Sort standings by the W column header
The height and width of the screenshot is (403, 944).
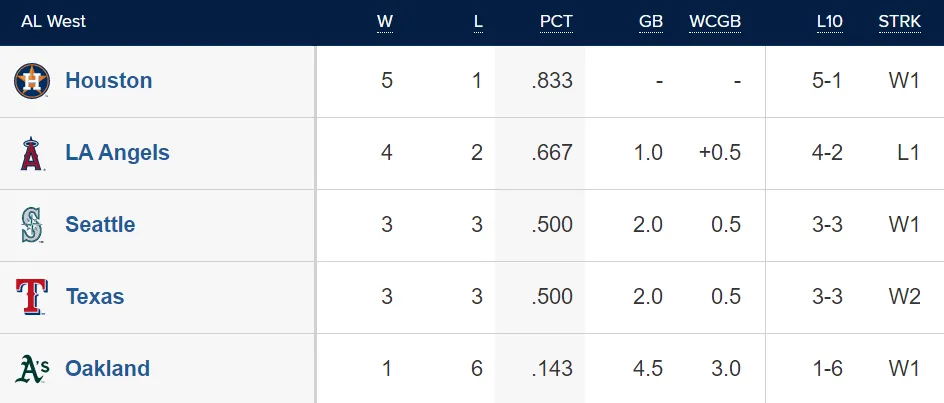point(385,22)
